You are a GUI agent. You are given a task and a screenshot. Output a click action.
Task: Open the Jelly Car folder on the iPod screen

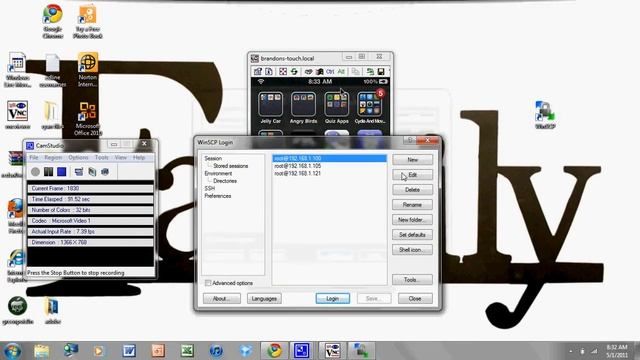coord(271,104)
